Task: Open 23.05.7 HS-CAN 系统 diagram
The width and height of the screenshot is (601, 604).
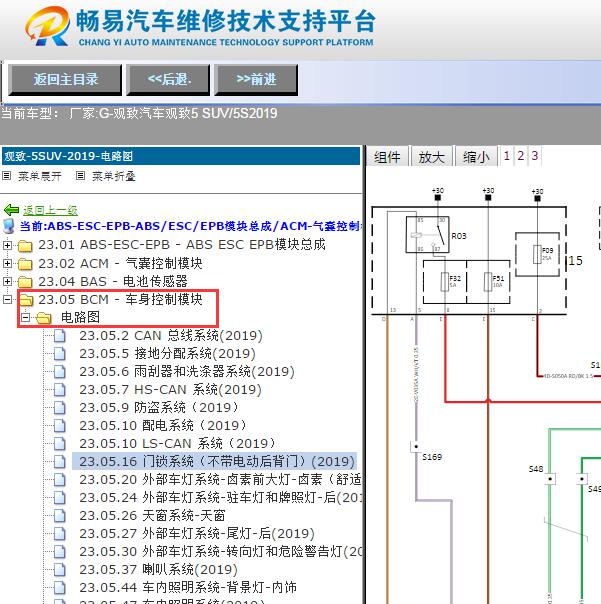Action: coord(170,389)
